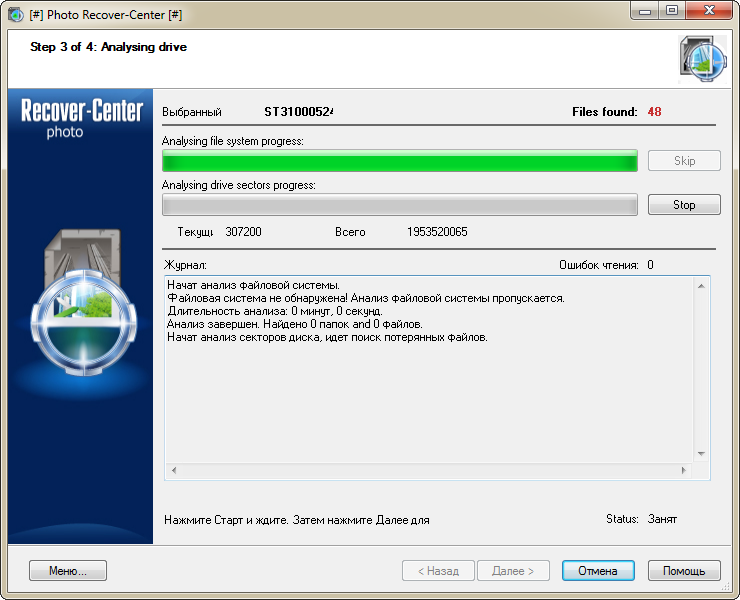The image size is (740, 600).
Task: Maximize the Photo Recover-Center window
Action: (672, 11)
